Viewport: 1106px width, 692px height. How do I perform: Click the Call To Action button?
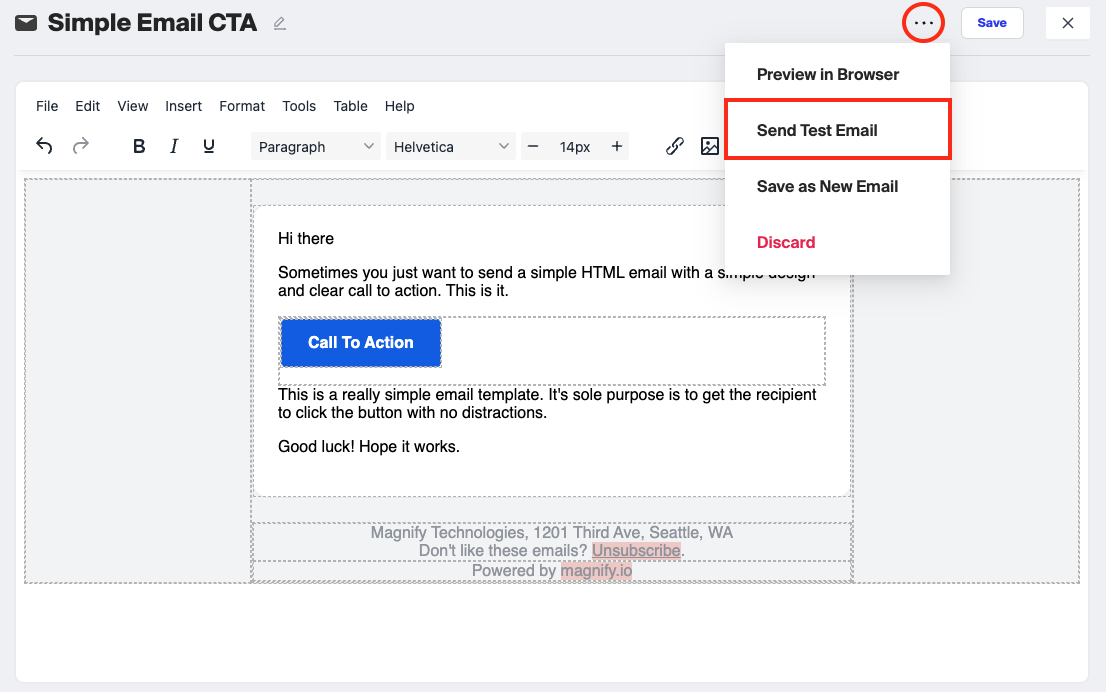(360, 343)
